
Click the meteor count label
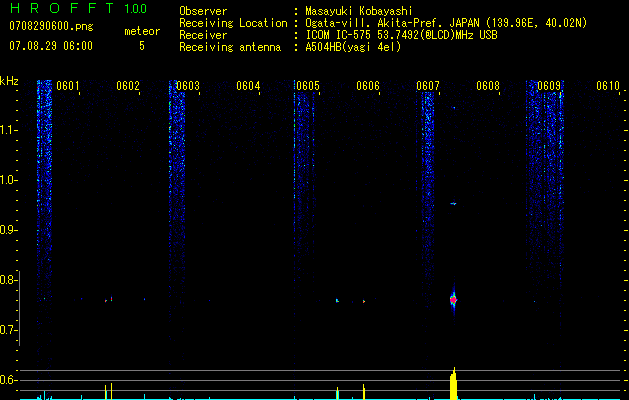(142, 31)
